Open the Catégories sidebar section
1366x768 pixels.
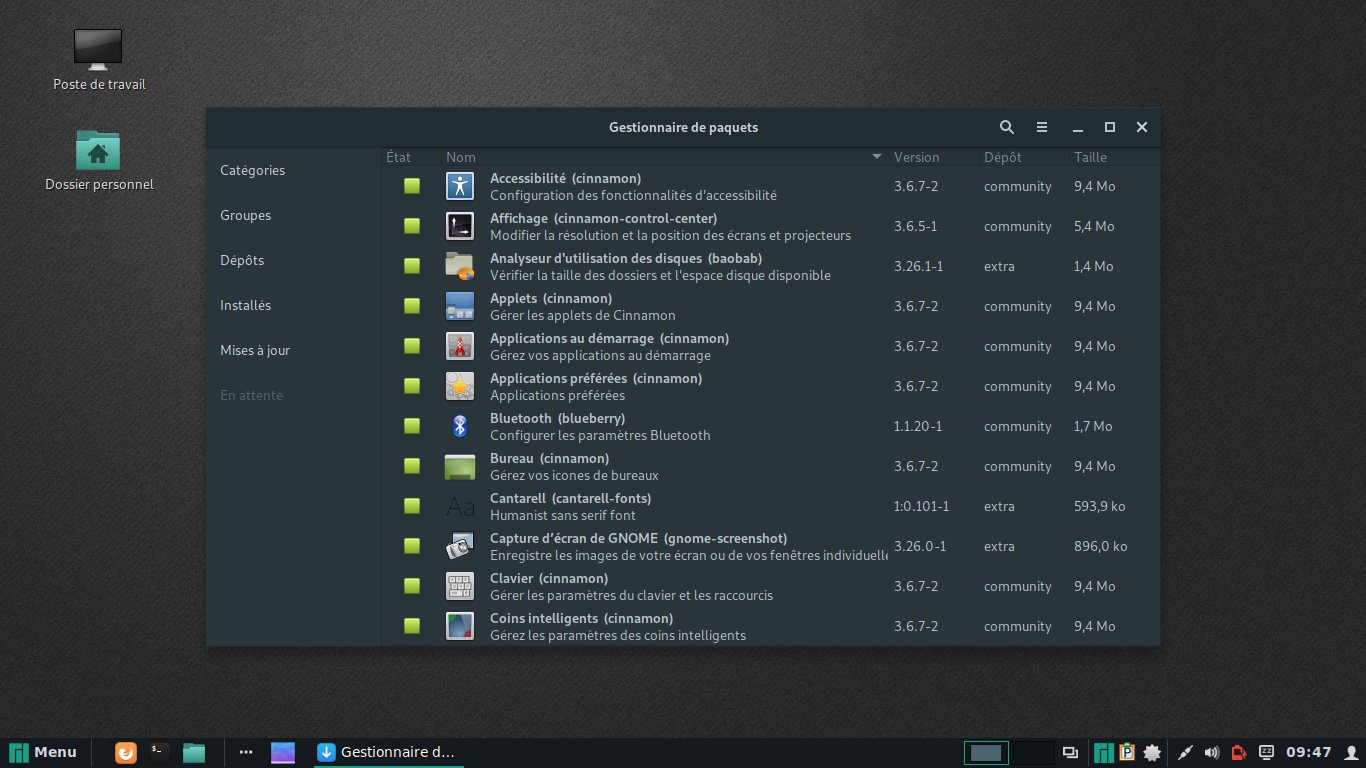click(252, 170)
